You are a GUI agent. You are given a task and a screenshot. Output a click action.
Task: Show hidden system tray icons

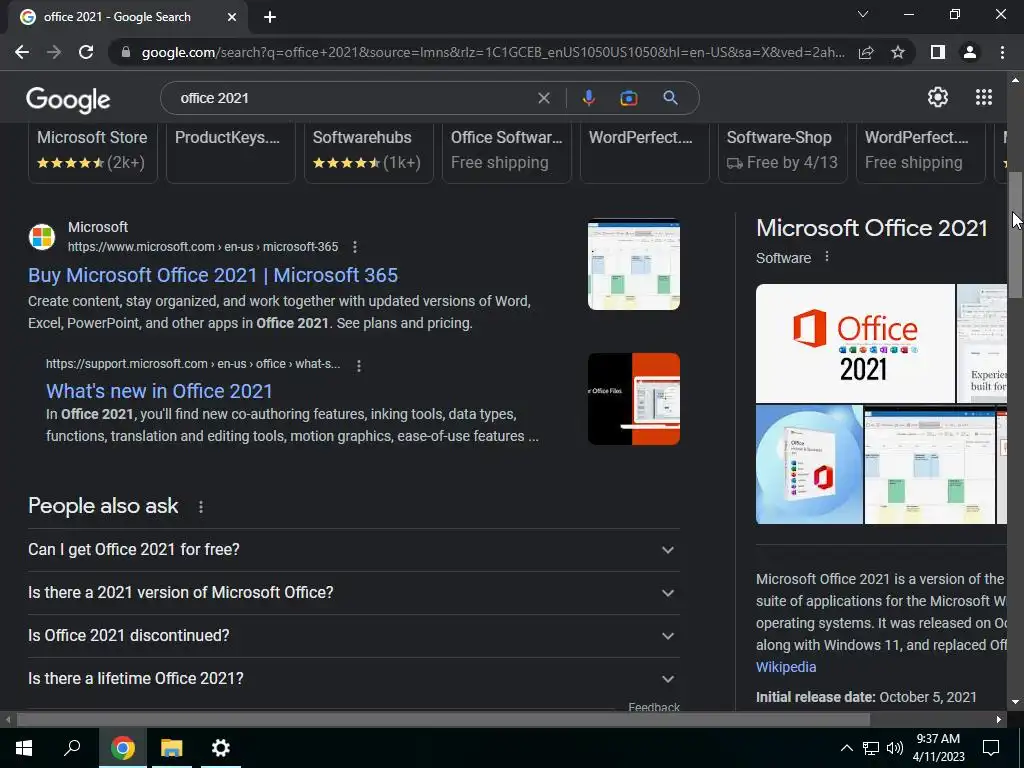pos(846,748)
